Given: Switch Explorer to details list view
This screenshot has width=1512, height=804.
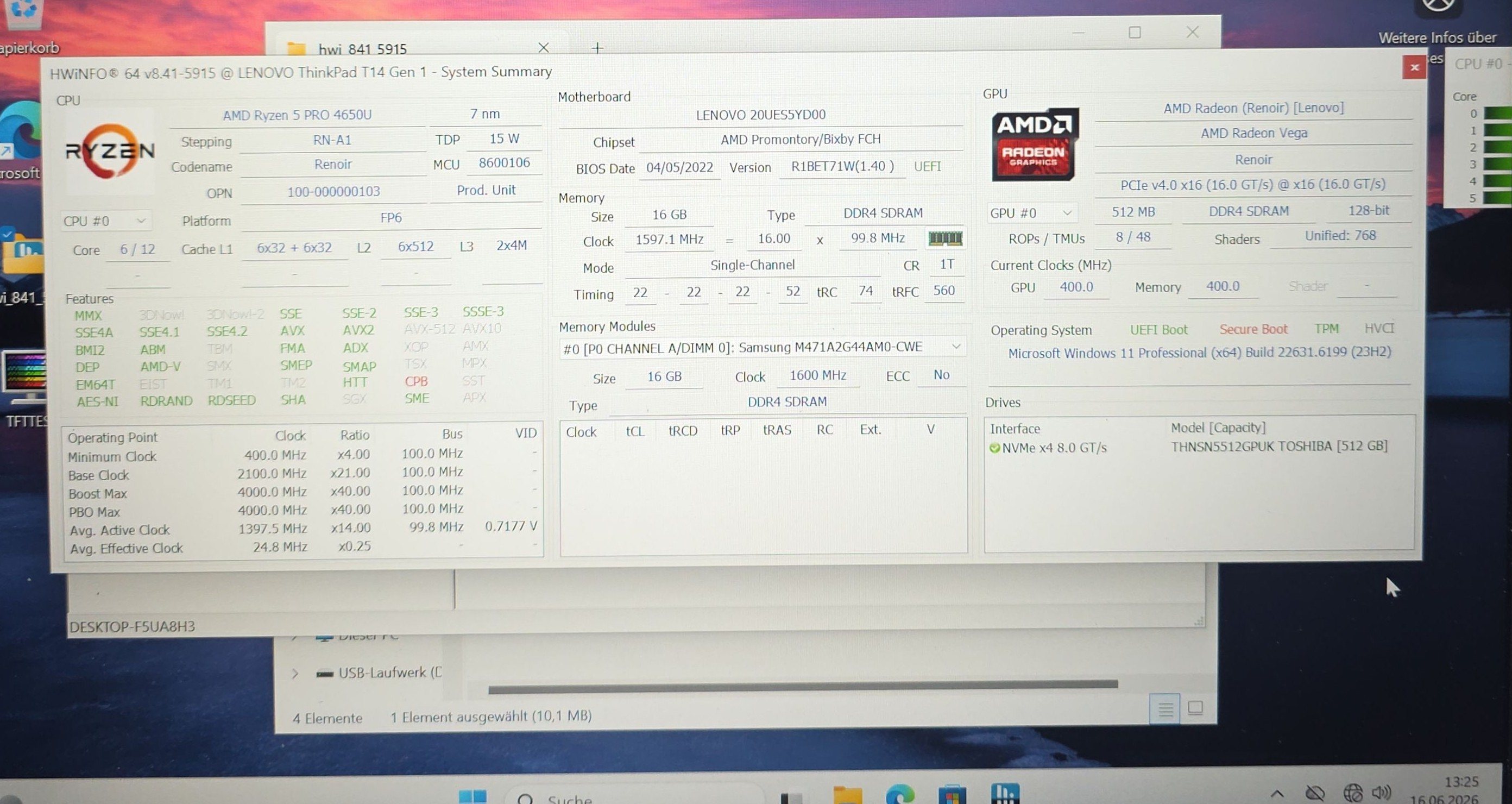Looking at the screenshot, I should [1165, 709].
